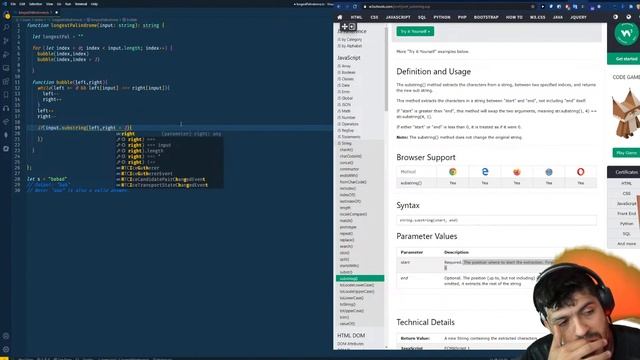Open JQUERY in W3Schools top navigation

[x=578, y=17]
